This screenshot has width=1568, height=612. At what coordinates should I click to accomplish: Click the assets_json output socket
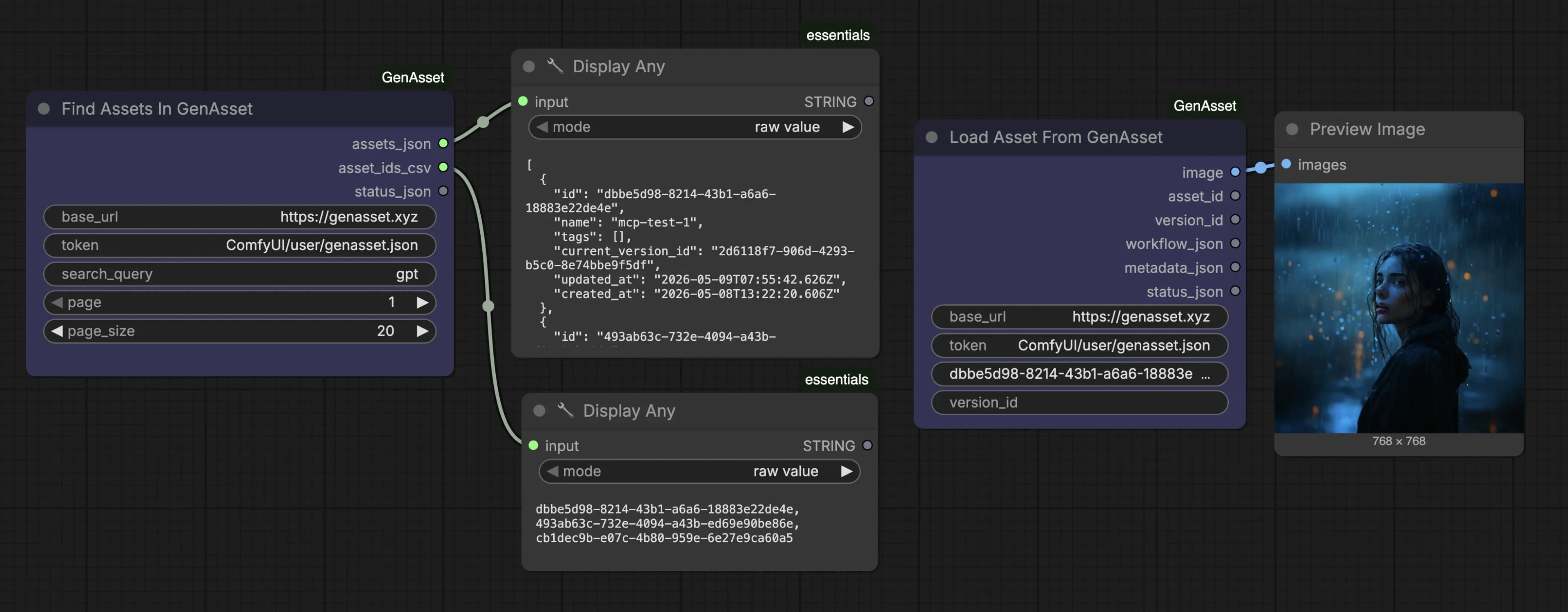click(x=443, y=144)
